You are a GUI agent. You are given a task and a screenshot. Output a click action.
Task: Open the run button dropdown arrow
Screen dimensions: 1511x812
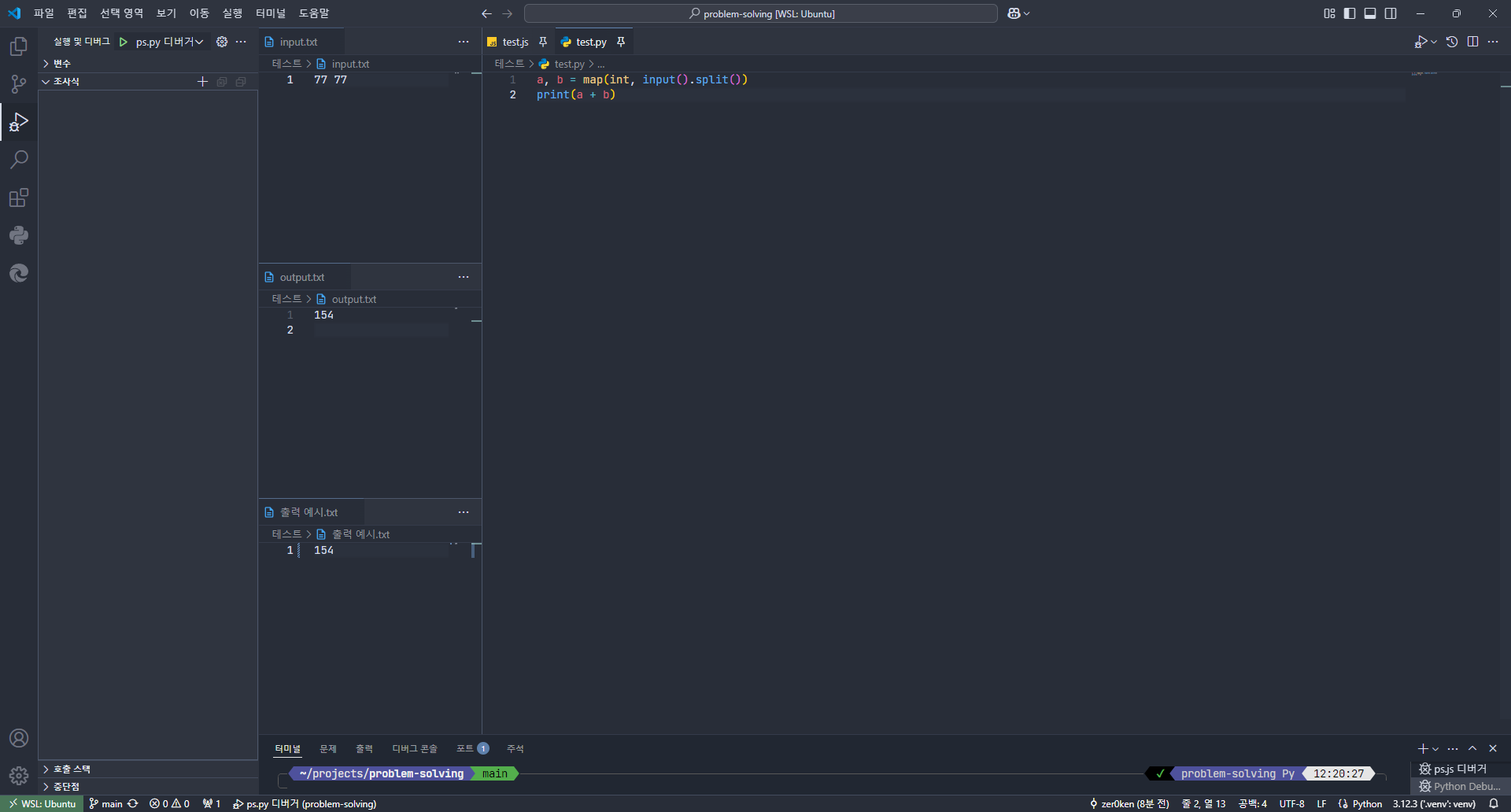(1434, 42)
